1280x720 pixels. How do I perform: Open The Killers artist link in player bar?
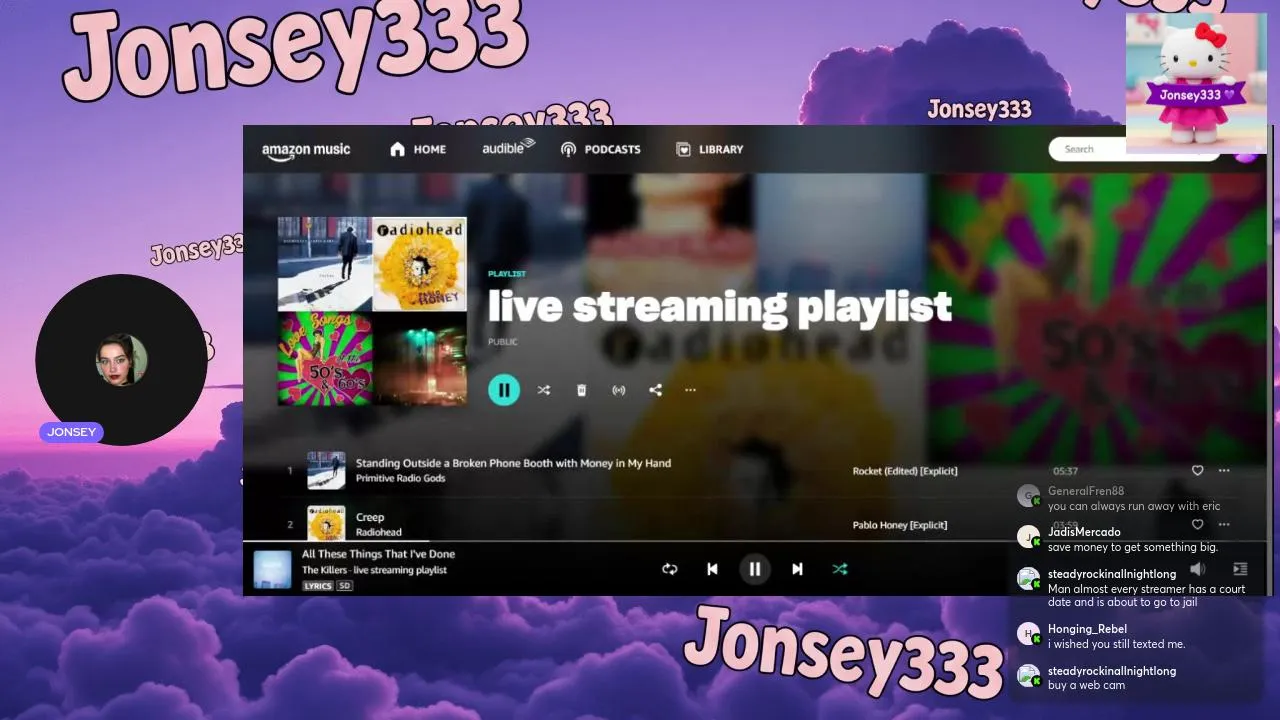coord(325,570)
